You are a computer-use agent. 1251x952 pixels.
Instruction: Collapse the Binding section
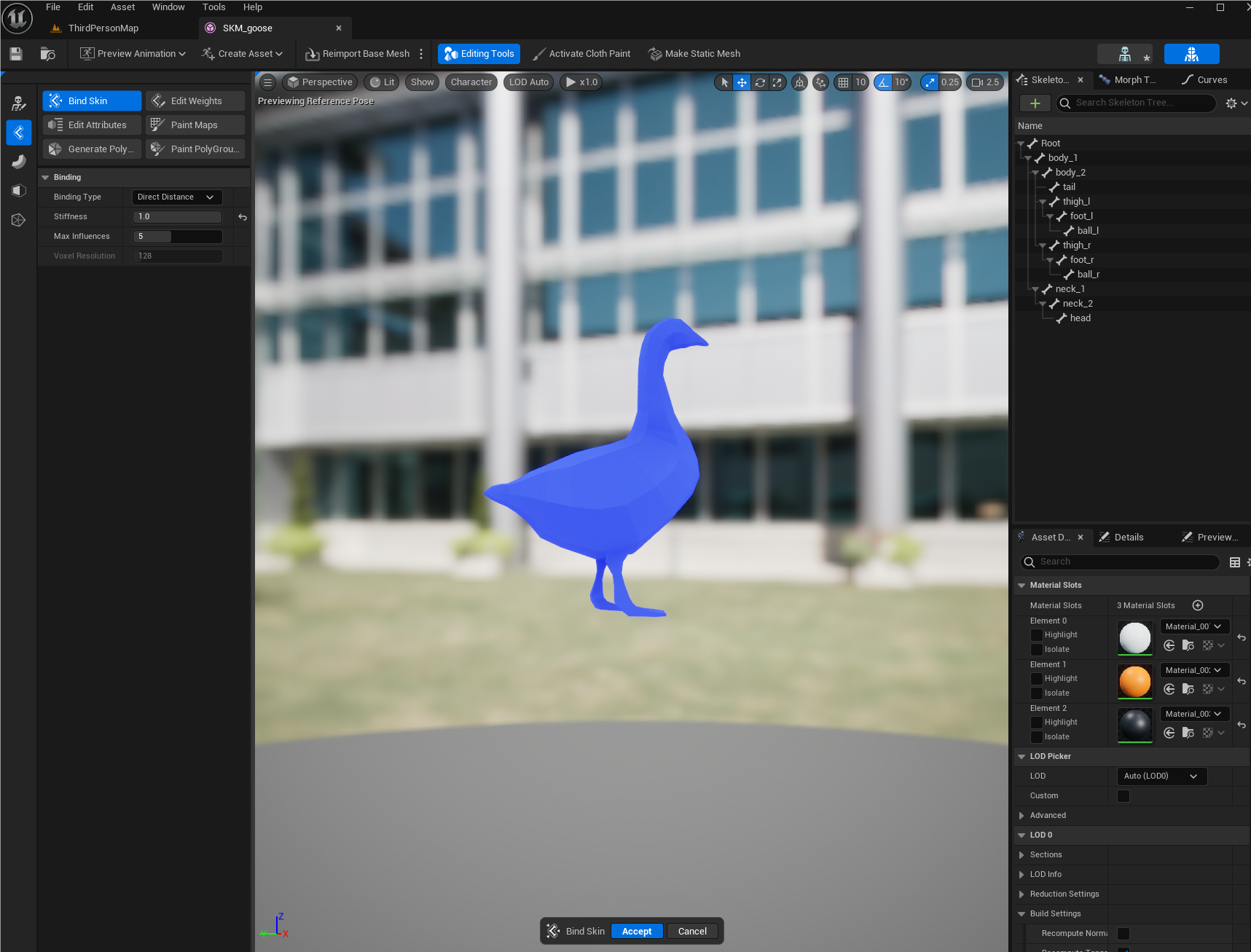coord(45,178)
